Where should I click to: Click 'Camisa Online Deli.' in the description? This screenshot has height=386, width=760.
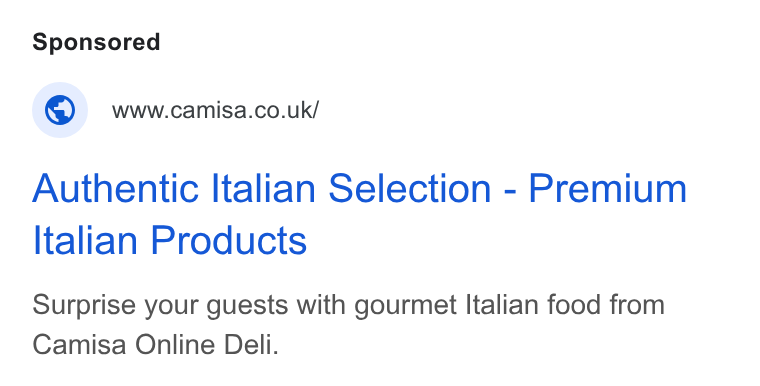[156, 345]
